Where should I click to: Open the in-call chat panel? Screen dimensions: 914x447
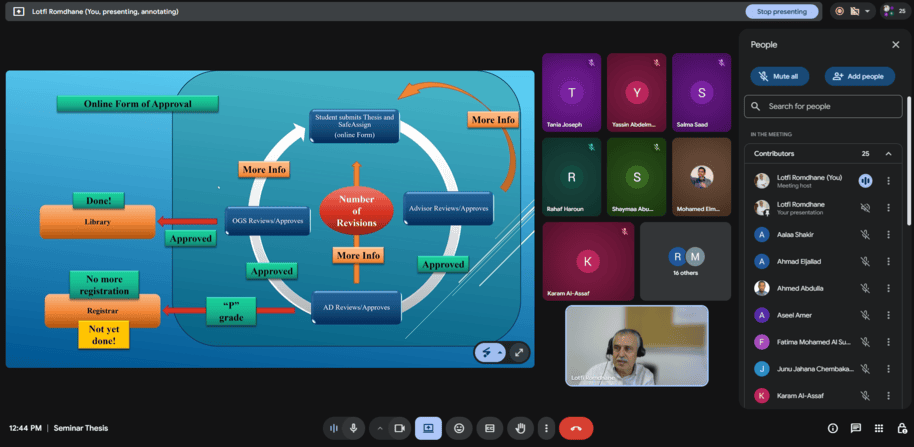pyautogui.click(x=856, y=428)
